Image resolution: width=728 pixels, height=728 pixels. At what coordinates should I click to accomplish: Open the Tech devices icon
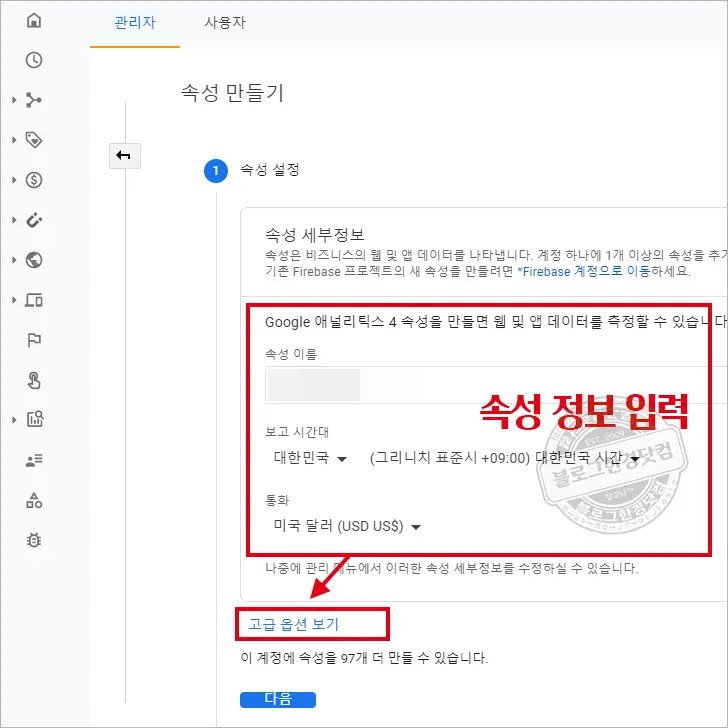[34, 300]
